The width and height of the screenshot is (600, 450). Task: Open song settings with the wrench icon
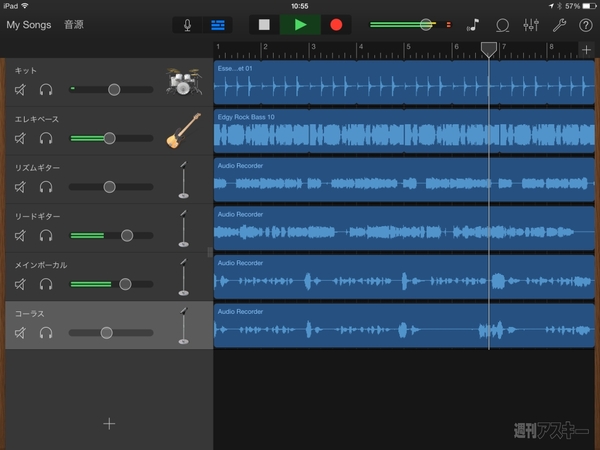(559, 24)
